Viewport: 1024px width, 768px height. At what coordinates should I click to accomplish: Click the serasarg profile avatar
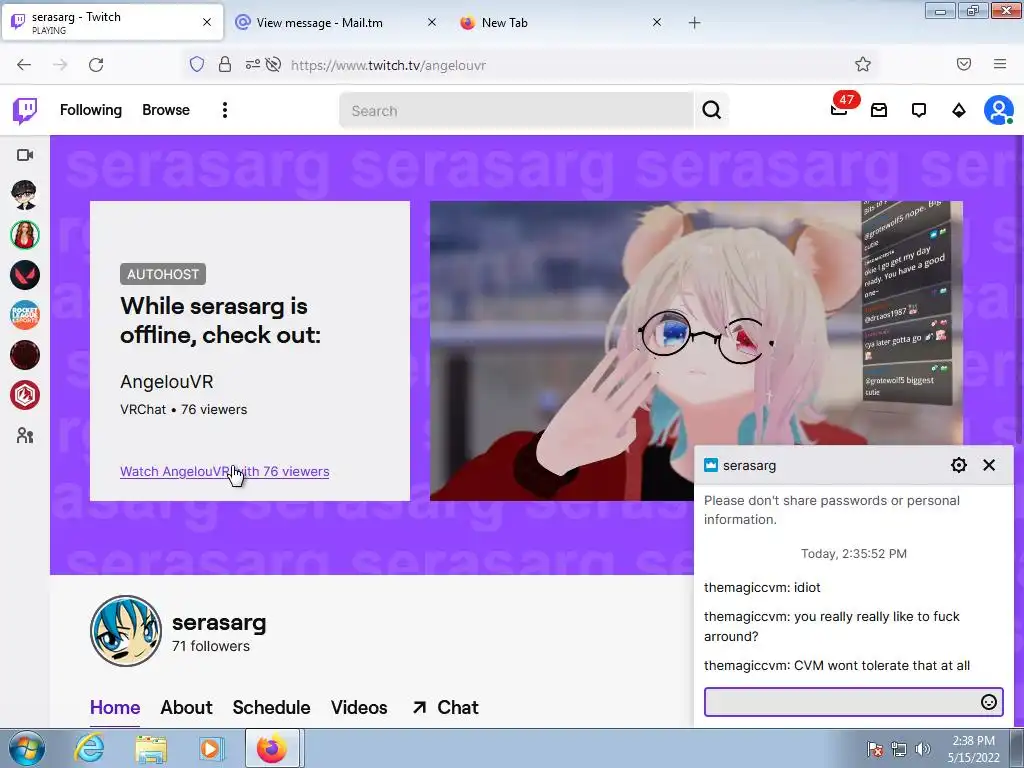coord(126,631)
